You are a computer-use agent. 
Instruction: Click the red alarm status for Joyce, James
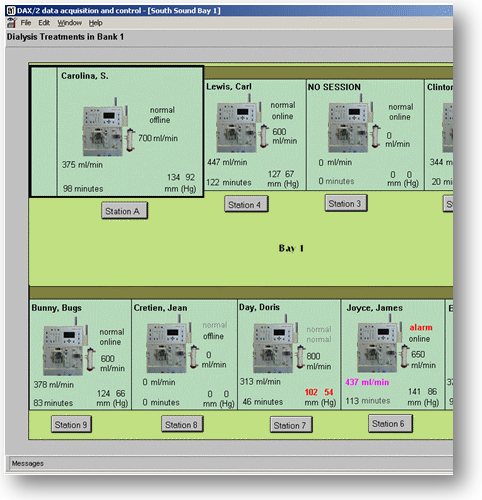pyautogui.click(x=421, y=328)
